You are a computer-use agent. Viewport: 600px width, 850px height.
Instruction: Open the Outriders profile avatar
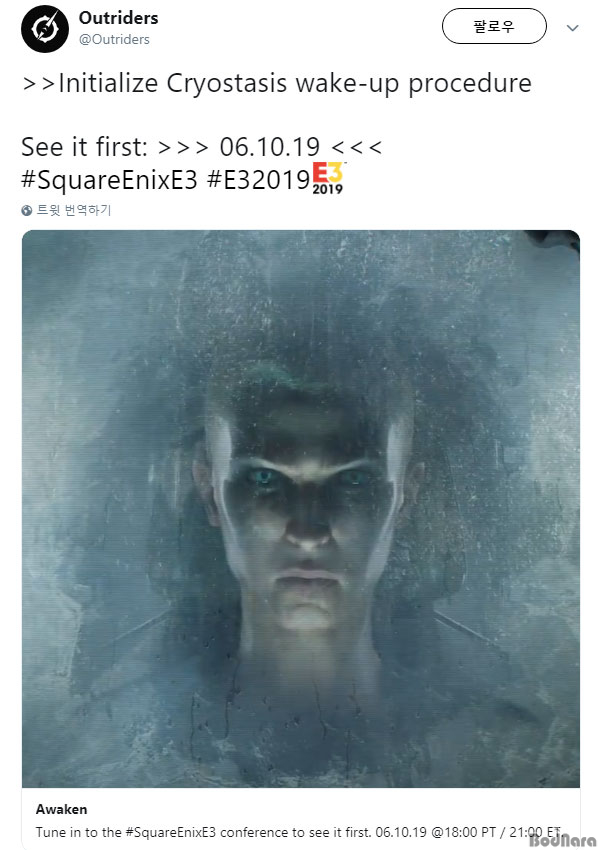click(45, 29)
